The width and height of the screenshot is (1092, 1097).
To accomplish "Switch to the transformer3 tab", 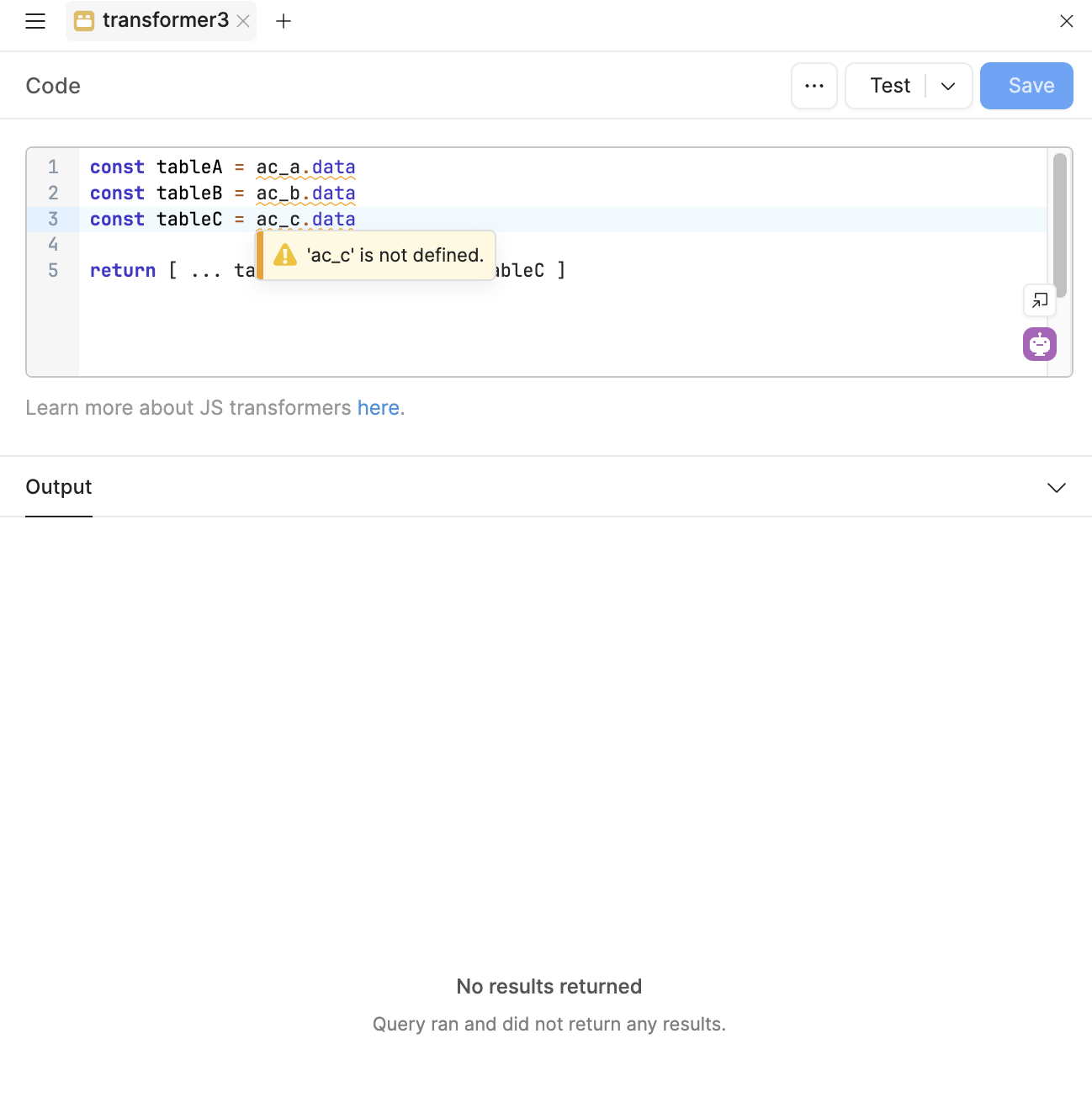I will point(165,21).
